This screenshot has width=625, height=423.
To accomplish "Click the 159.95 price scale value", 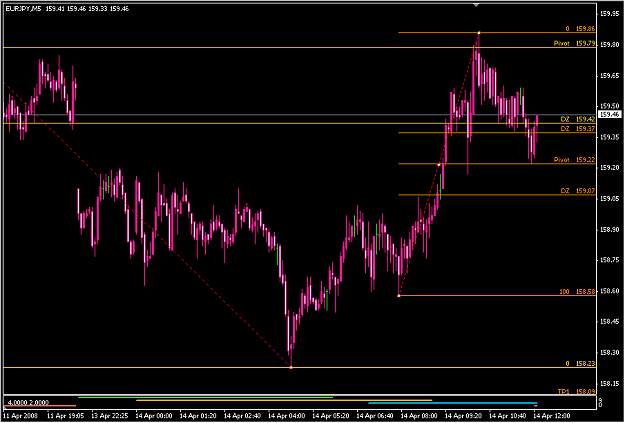I will (x=609, y=14).
